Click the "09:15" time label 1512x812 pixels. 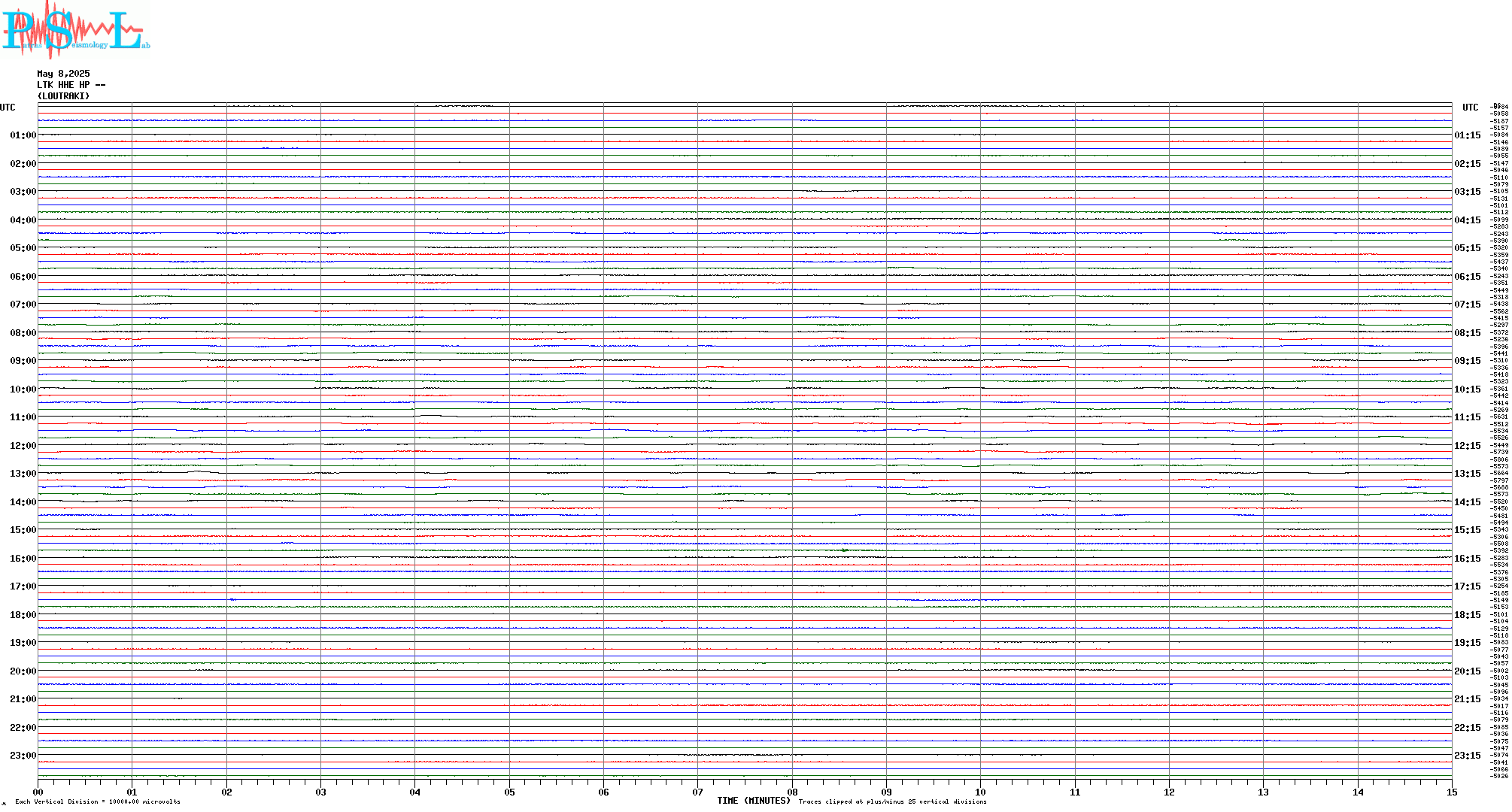(1468, 361)
